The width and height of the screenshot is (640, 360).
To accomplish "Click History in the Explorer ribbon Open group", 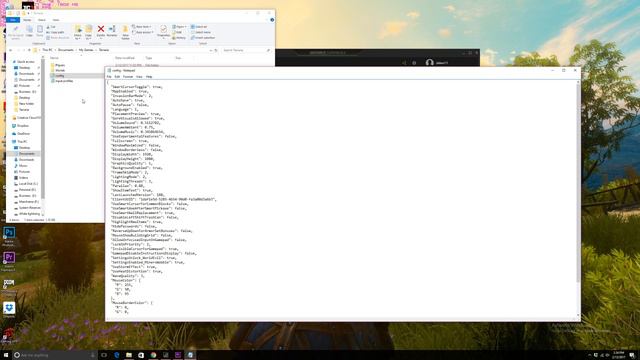I will pyautogui.click(x=179, y=38).
